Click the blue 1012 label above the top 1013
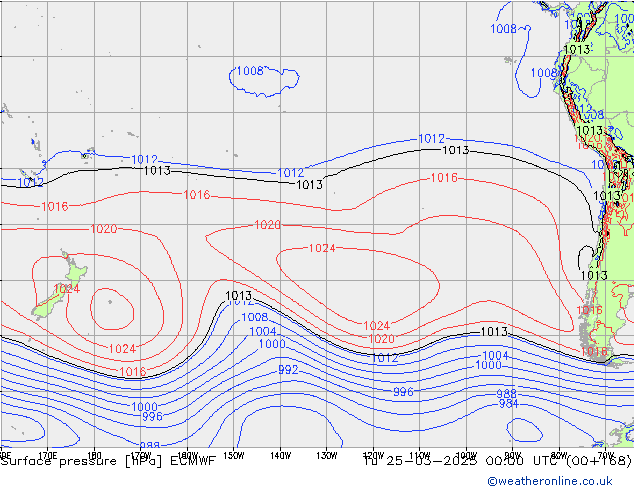 (432, 139)
